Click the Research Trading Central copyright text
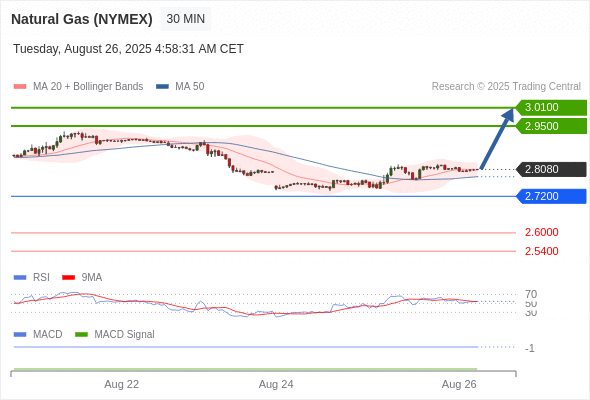The width and height of the screenshot is (590, 400). click(x=506, y=87)
